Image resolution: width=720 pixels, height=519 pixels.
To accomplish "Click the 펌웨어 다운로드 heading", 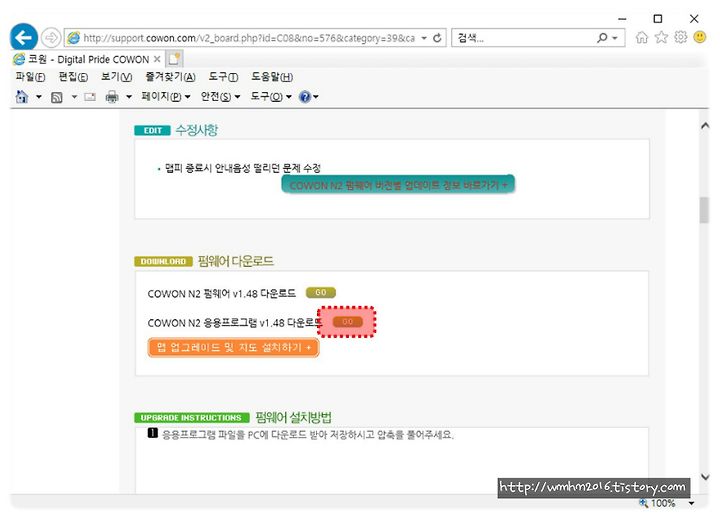I will (x=236, y=261).
